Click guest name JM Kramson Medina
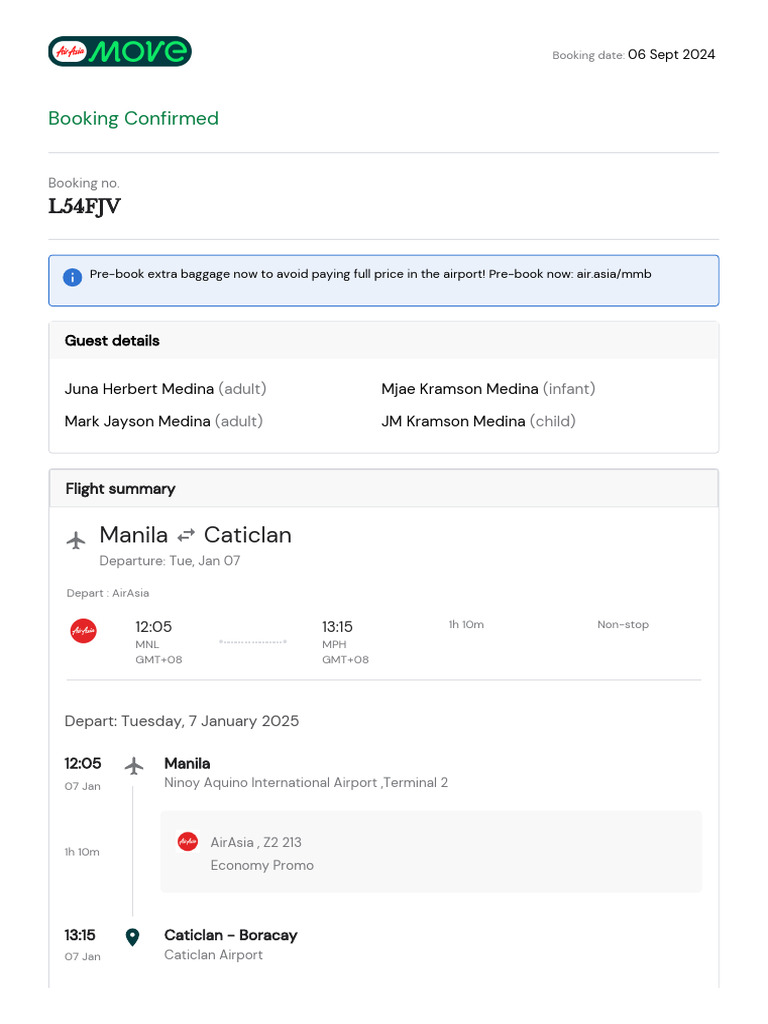 point(453,421)
